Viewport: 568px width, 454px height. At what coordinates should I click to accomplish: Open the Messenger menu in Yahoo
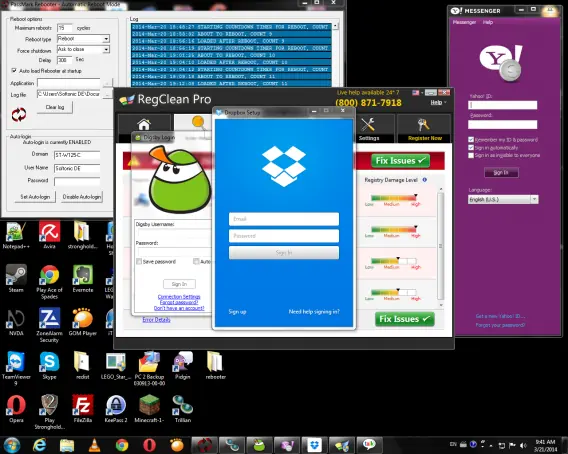tap(464, 22)
